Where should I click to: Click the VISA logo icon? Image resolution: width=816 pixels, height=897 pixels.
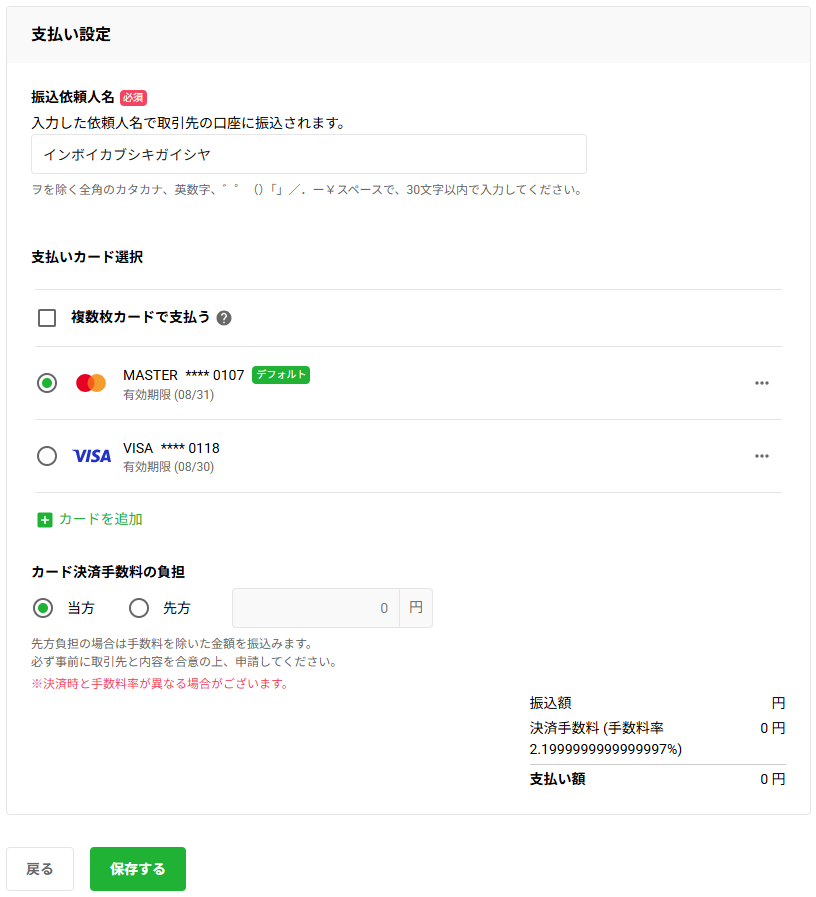pyautogui.click(x=92, y=456)
